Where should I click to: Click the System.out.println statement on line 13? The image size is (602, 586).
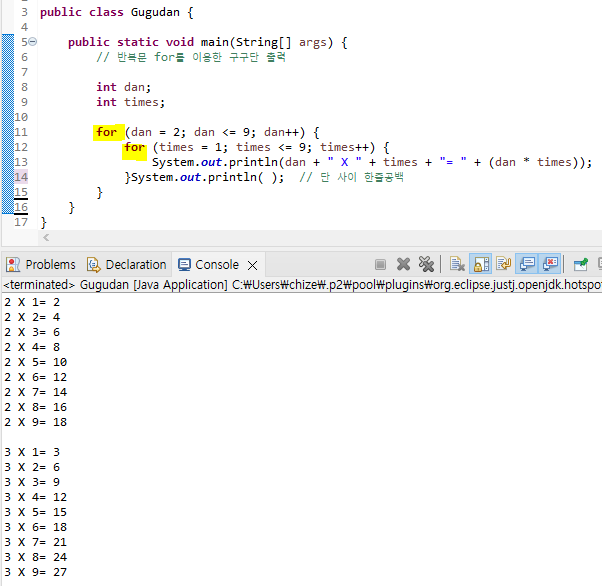[372, 162]
